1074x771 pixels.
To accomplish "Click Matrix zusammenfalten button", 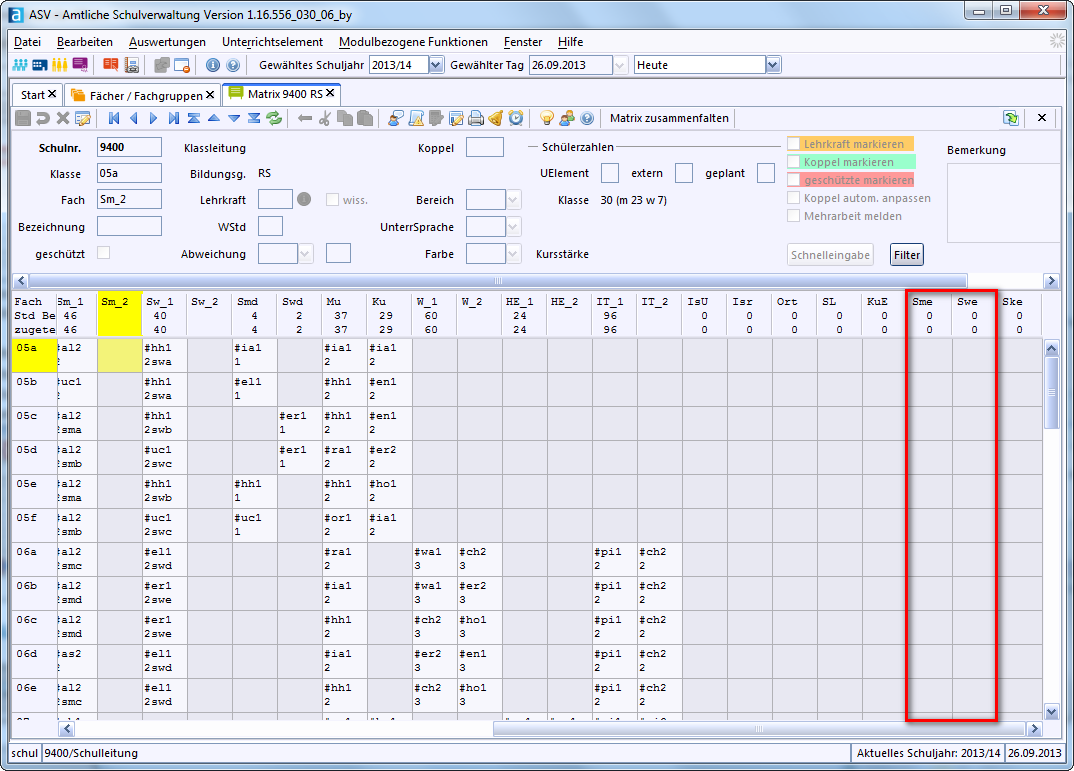I will (669, 118).
